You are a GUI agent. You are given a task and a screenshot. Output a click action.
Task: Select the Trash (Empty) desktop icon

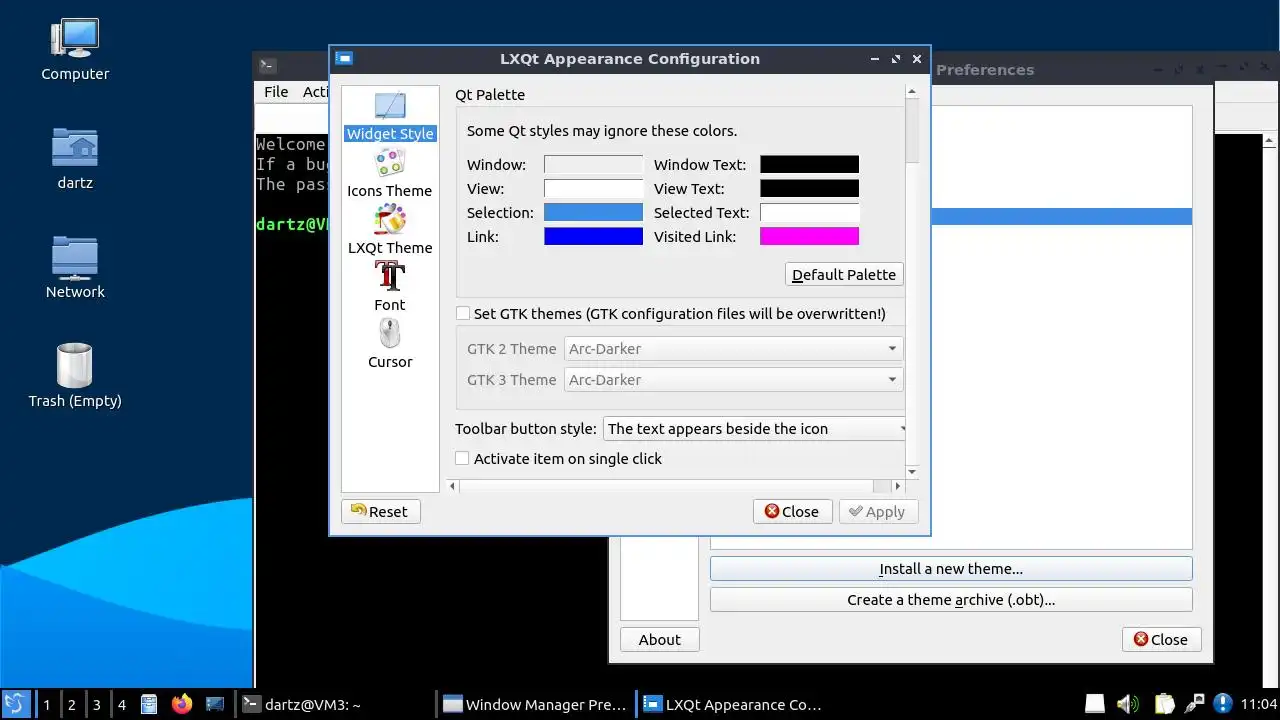(75, 377)
